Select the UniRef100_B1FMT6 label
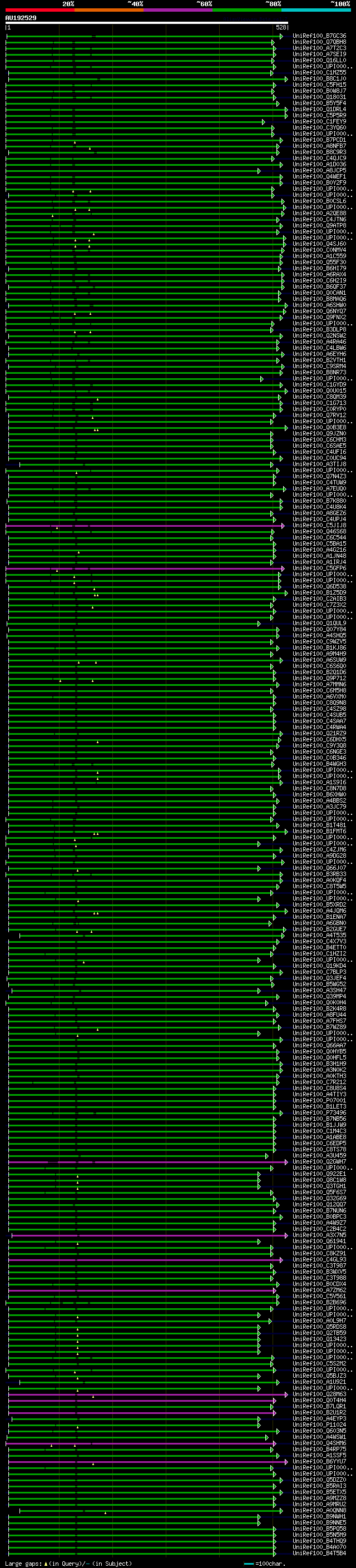 (x=319, y=832)
